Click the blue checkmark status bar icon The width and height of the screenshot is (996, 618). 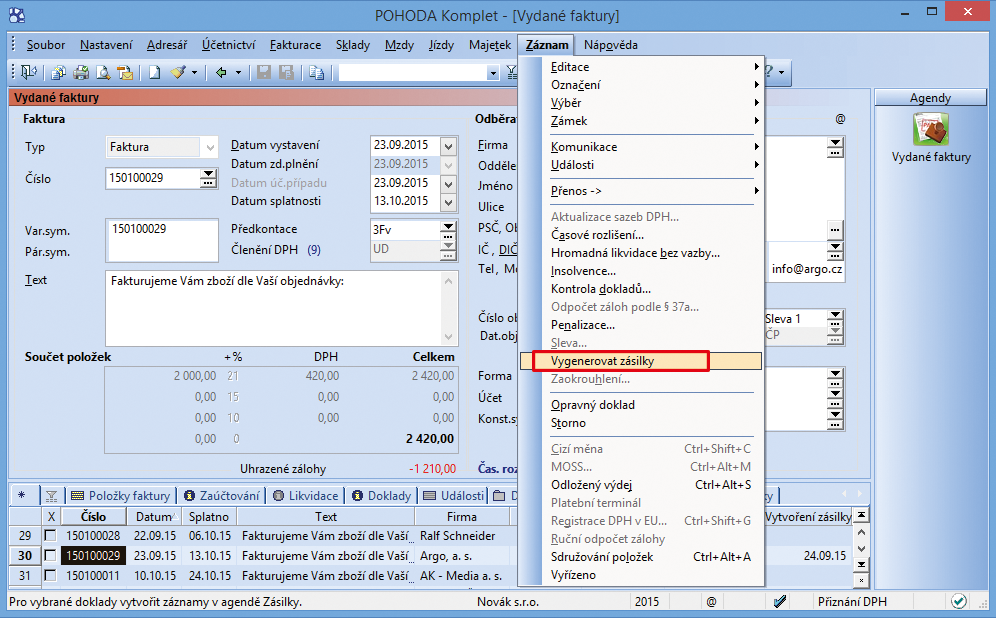click(781, 601)
